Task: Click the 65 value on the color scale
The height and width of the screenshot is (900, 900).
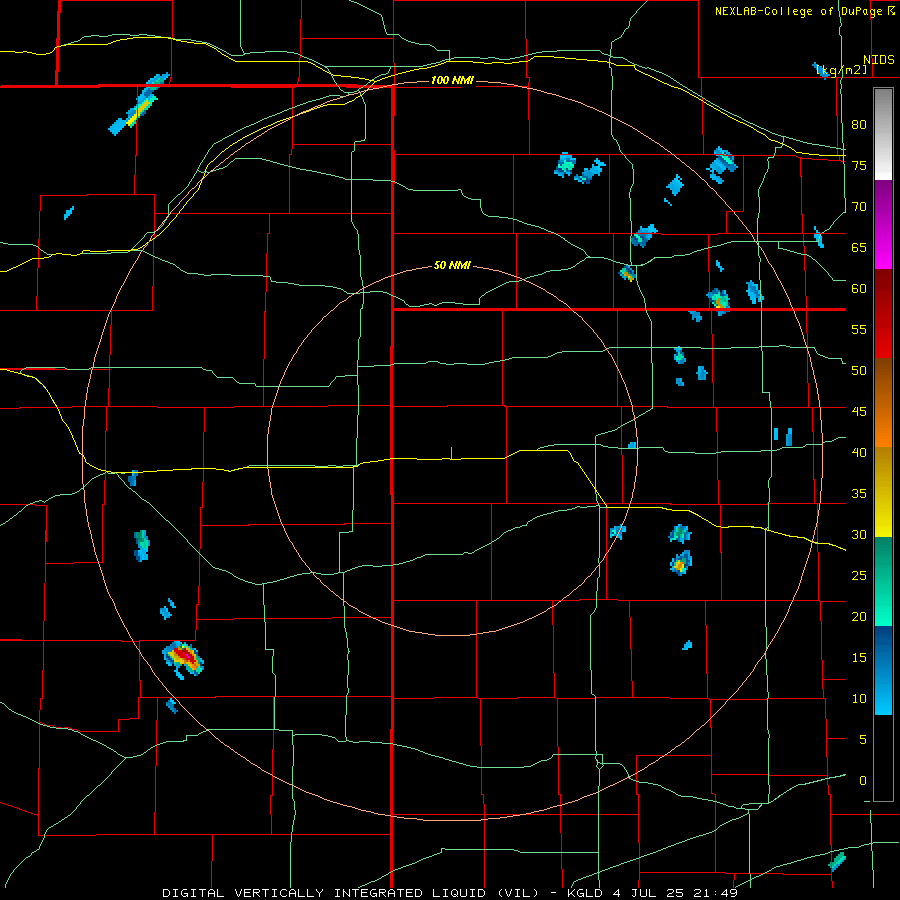Action: [859, 247]
